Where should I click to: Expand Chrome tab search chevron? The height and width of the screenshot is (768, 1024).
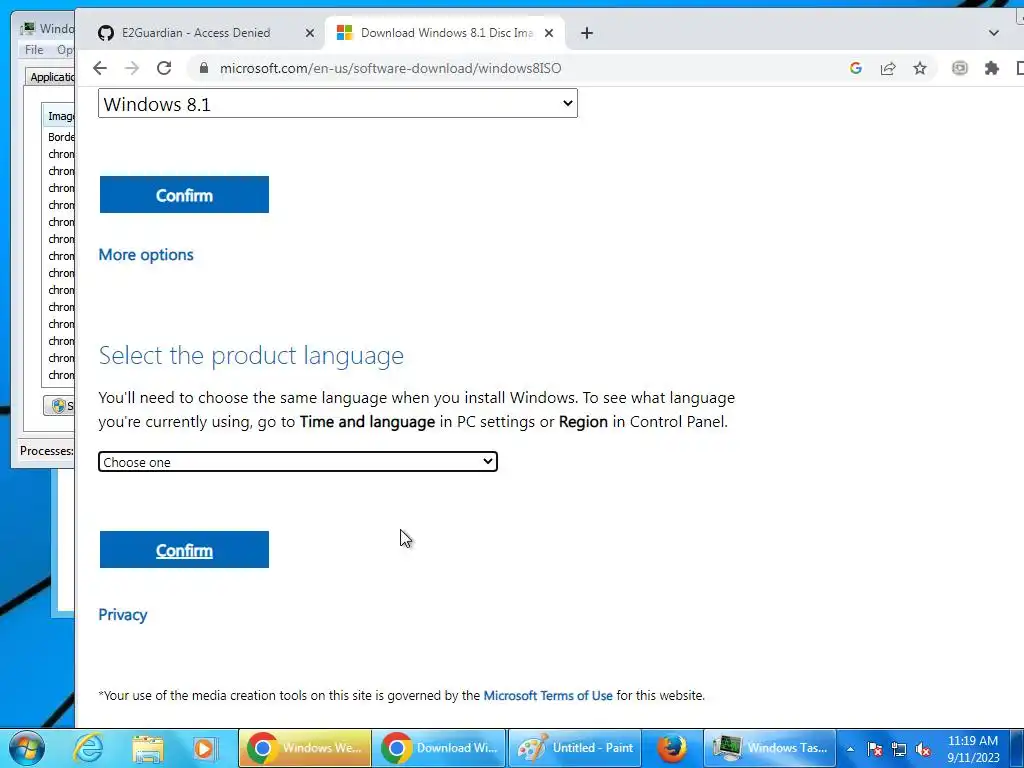[x=993, y=33]
